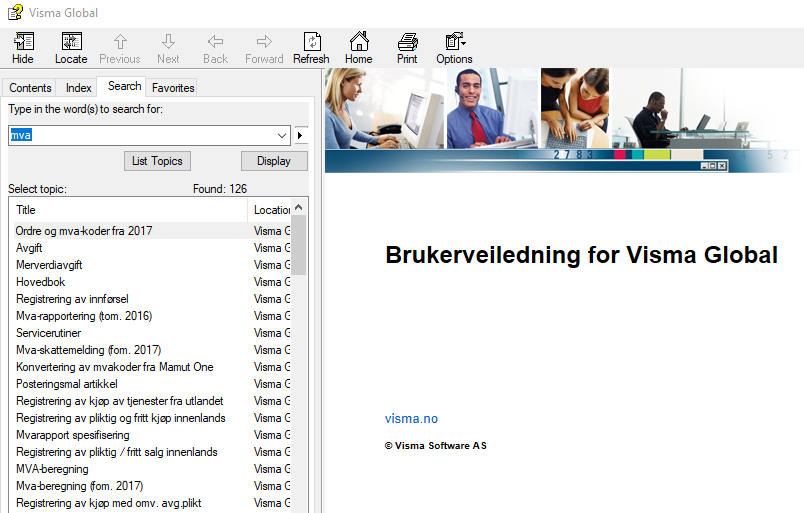
Task: Click the Next arrow icon
Action: (x=168, y=48)
